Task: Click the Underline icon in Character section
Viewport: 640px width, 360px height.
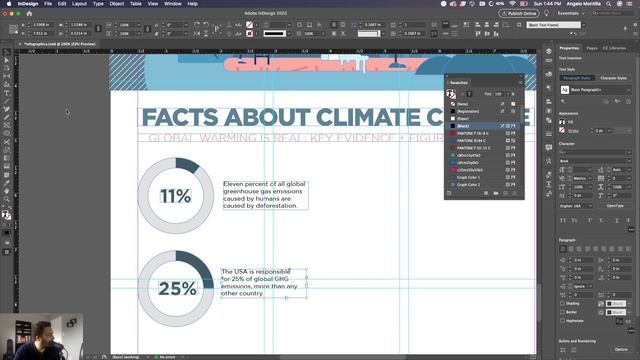Action: [x=617, y=220]
